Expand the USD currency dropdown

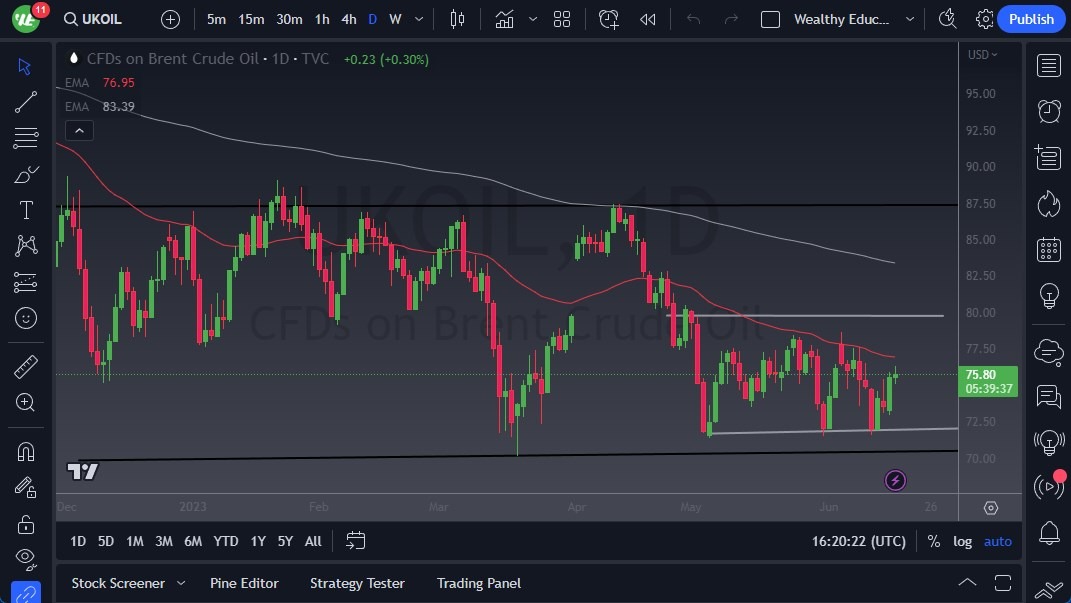982,55
